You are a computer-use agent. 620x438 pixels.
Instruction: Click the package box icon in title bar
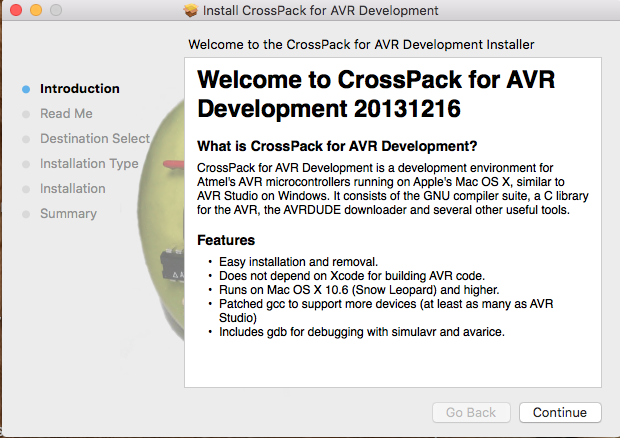point(191,10)
